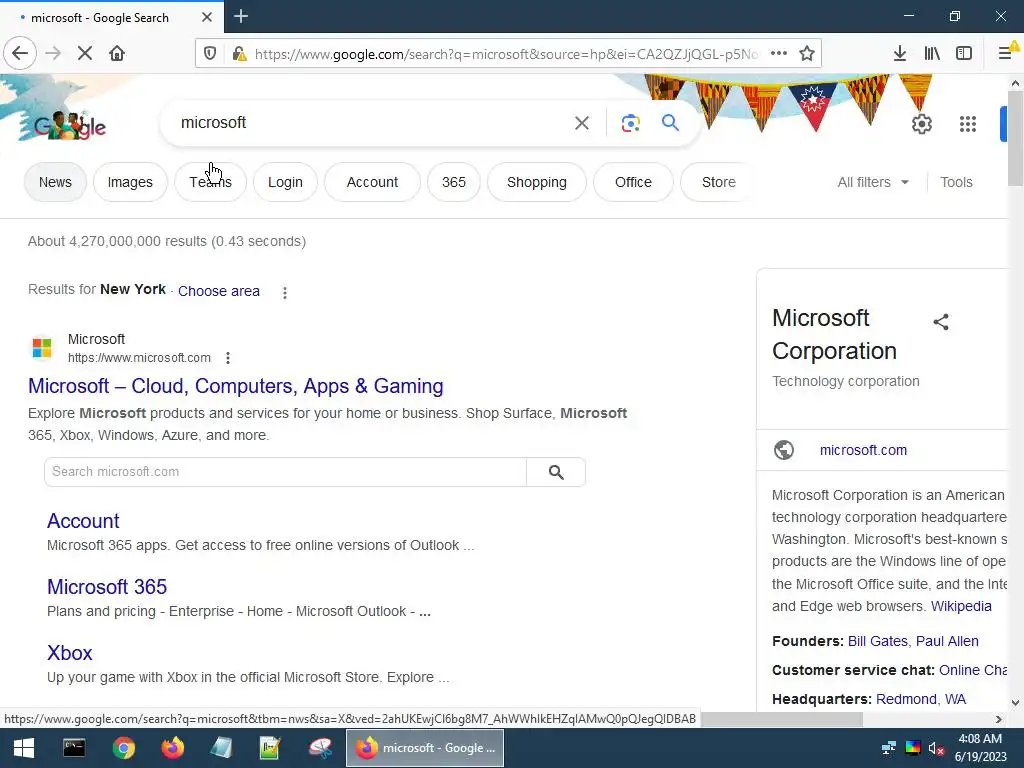Open options next to Choose area
Viewport: 1024px width, 768px height.
(x=285, y=293)
